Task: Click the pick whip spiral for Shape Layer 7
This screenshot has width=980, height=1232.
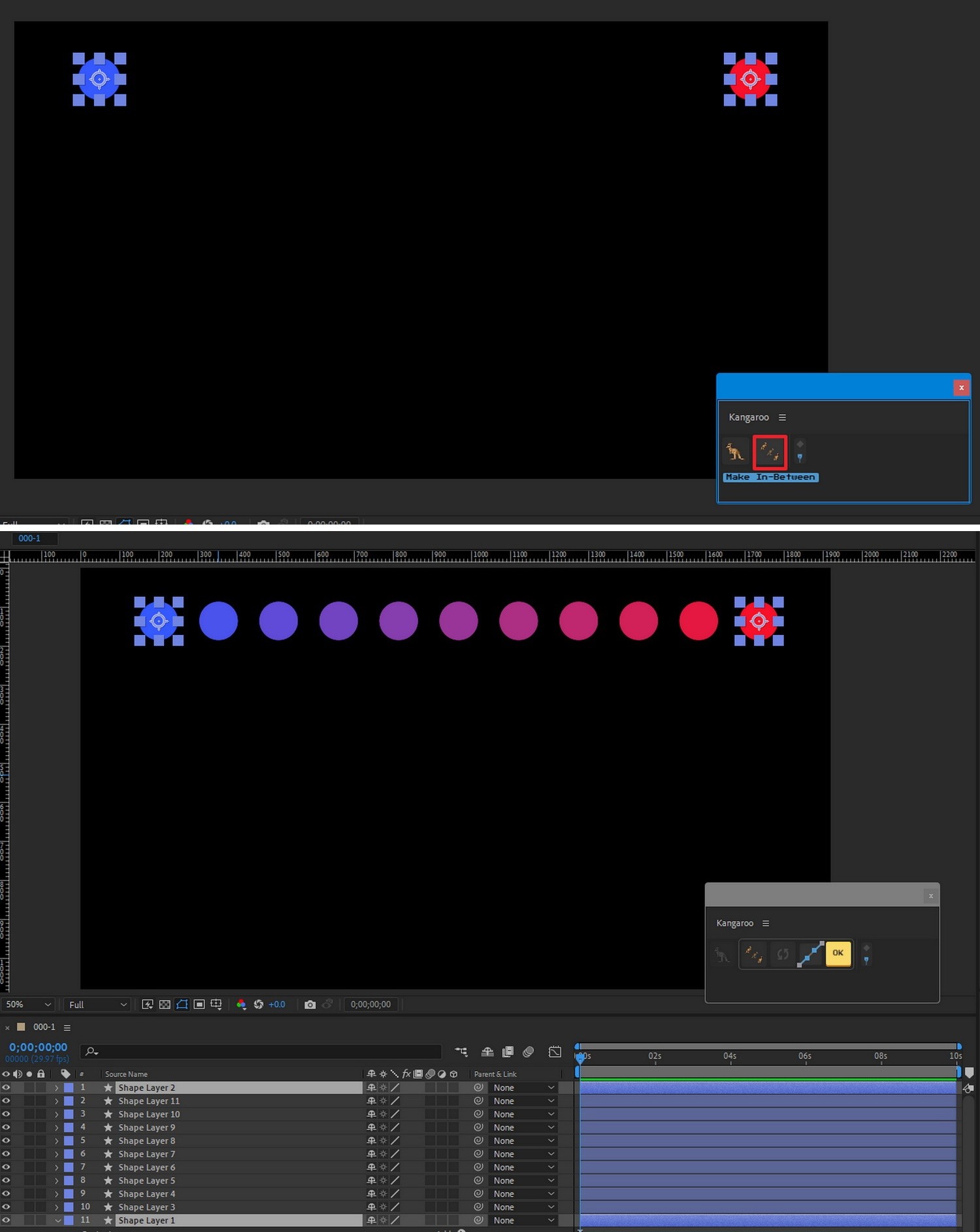Action: tap(478, 1154)
